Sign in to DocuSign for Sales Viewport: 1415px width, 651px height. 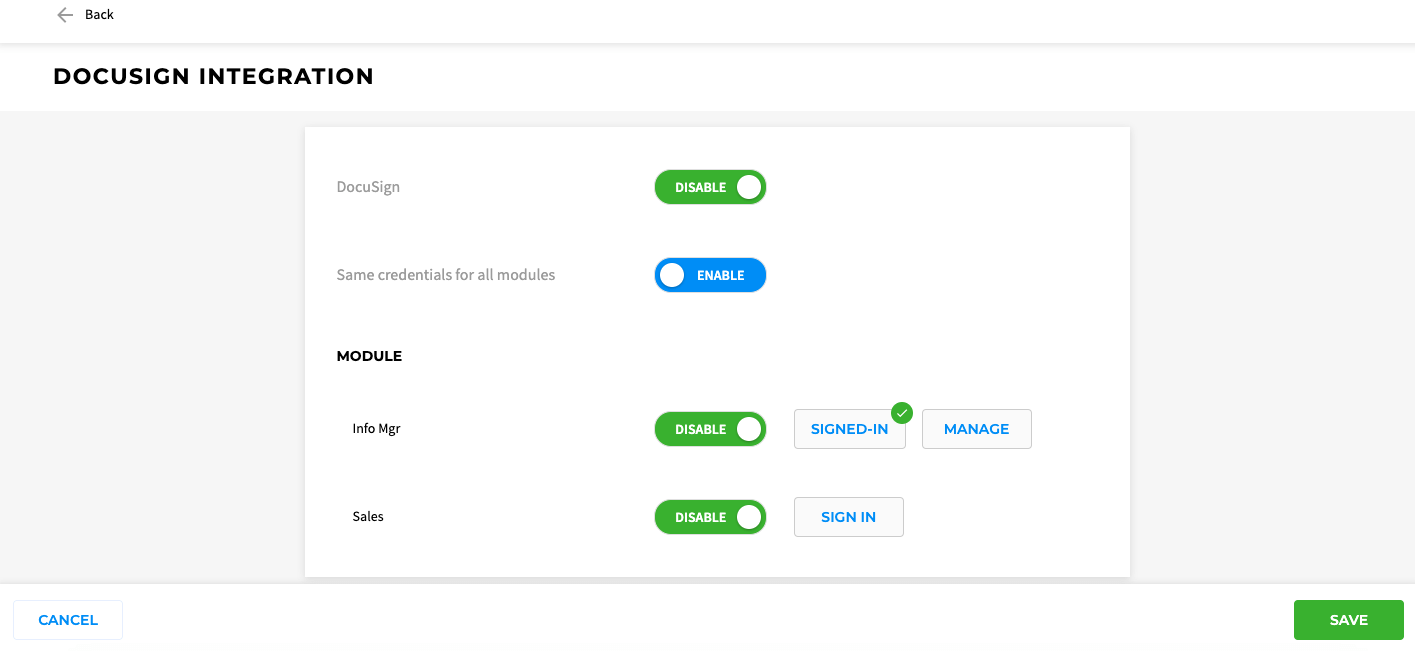[x=849, y=517]
